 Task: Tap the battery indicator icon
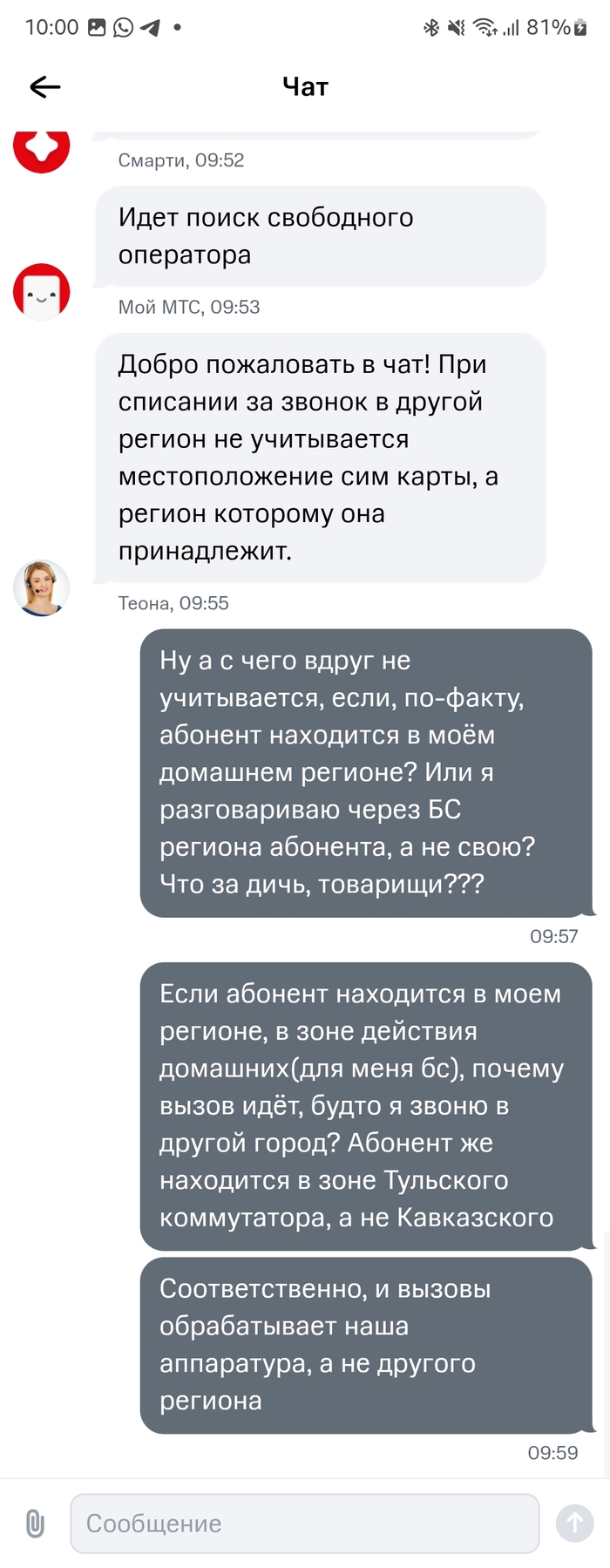[580, 28]
